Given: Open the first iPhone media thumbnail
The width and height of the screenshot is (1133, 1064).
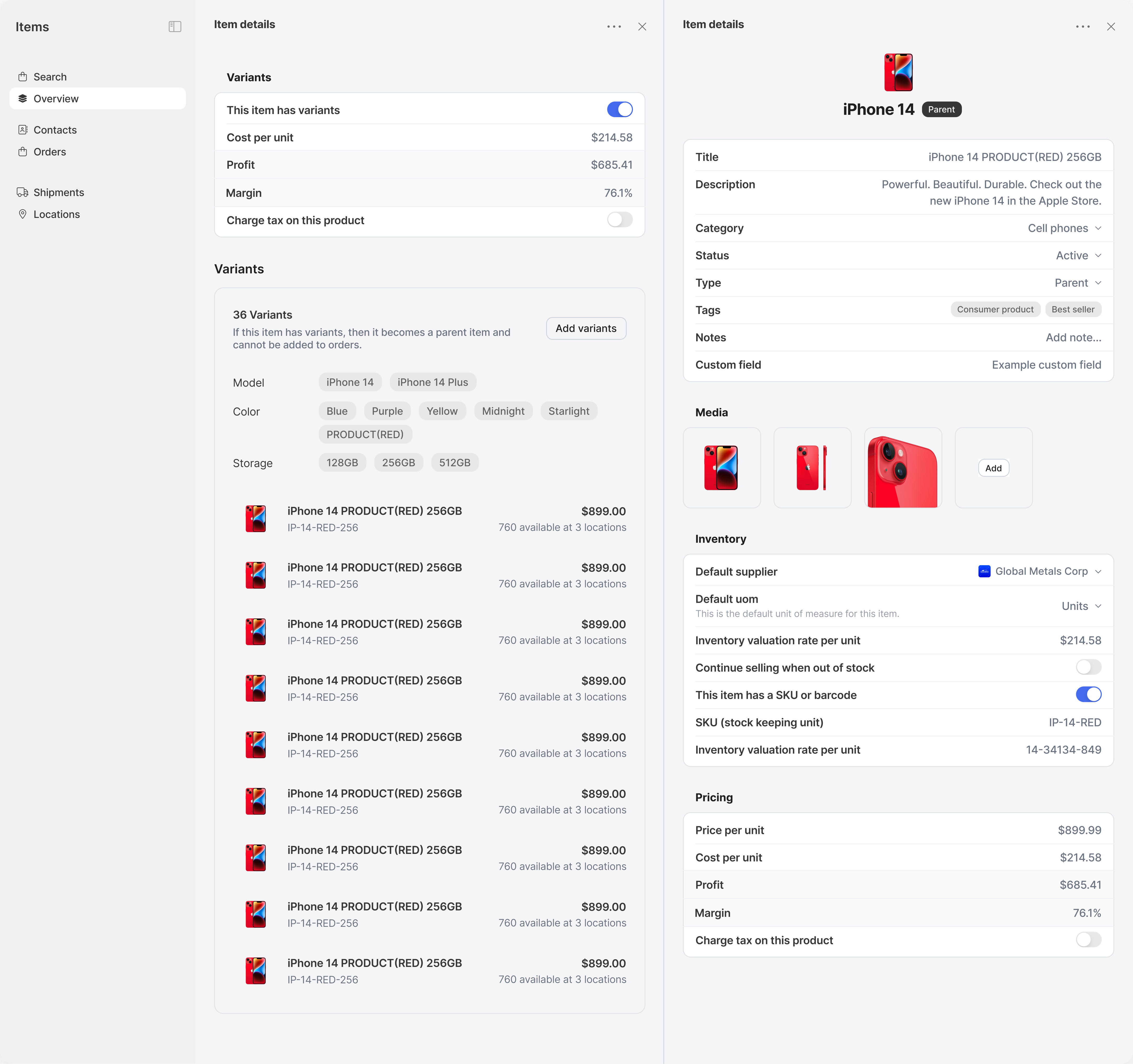Looking at the screenshot, I should pos(721,468).
